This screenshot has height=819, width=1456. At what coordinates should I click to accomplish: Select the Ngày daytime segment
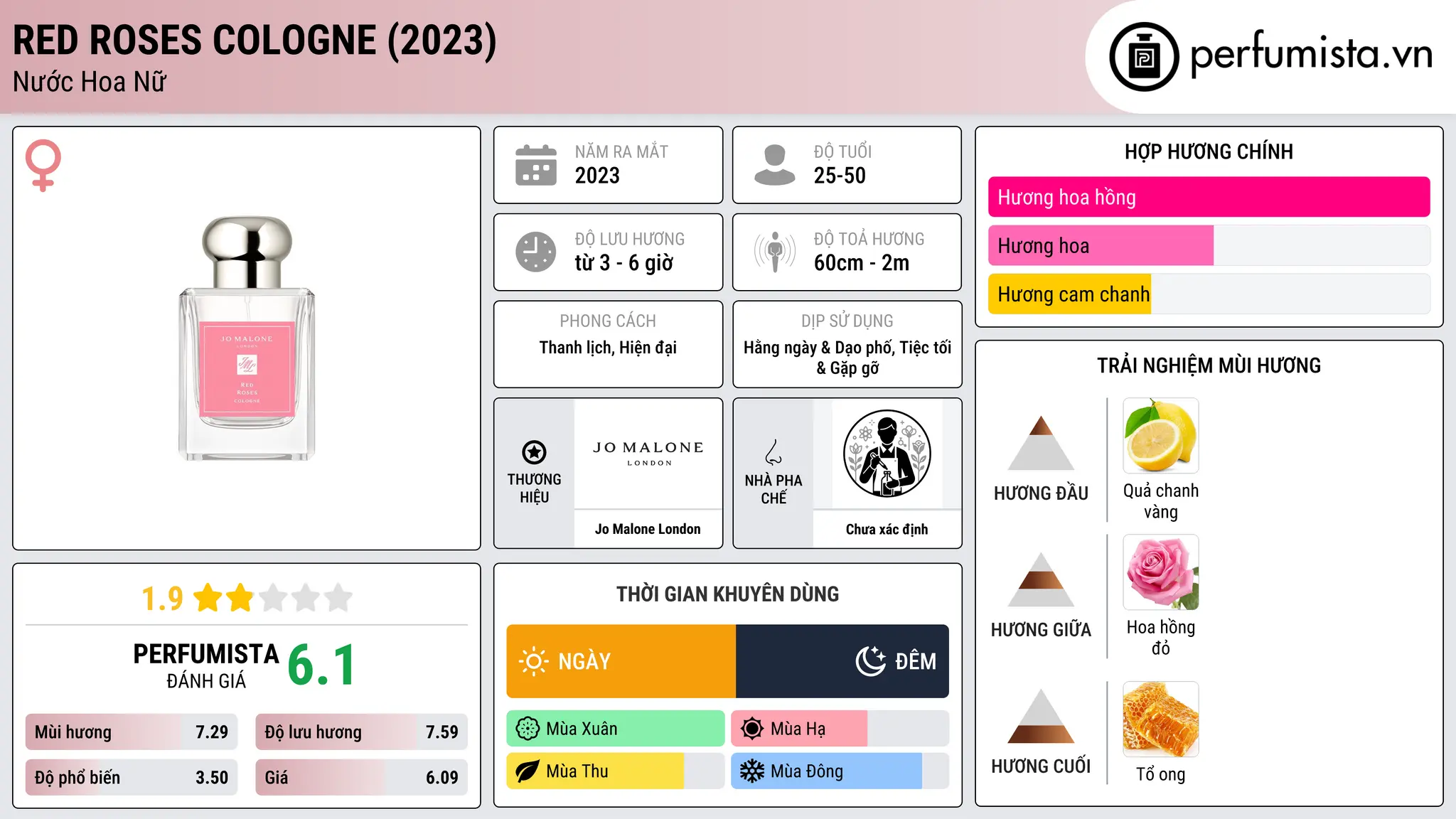(x=621, y=661)
